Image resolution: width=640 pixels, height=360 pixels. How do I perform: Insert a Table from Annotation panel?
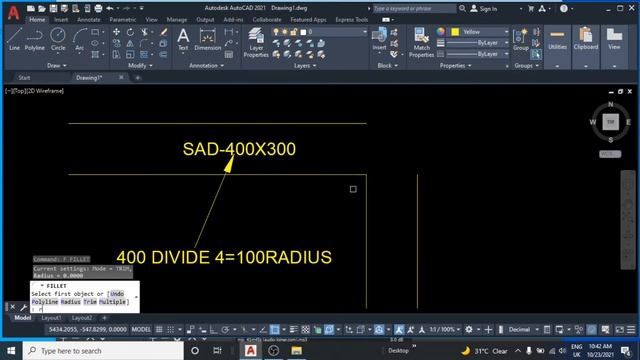(x=229, y=54)
